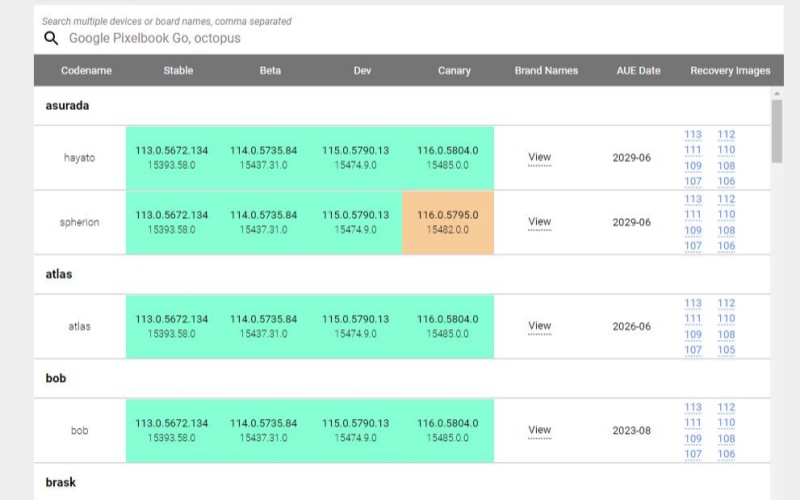Click the vertical scrollbar thumb
Viewport: 800px width, 500px height.
tap(777, 130)
